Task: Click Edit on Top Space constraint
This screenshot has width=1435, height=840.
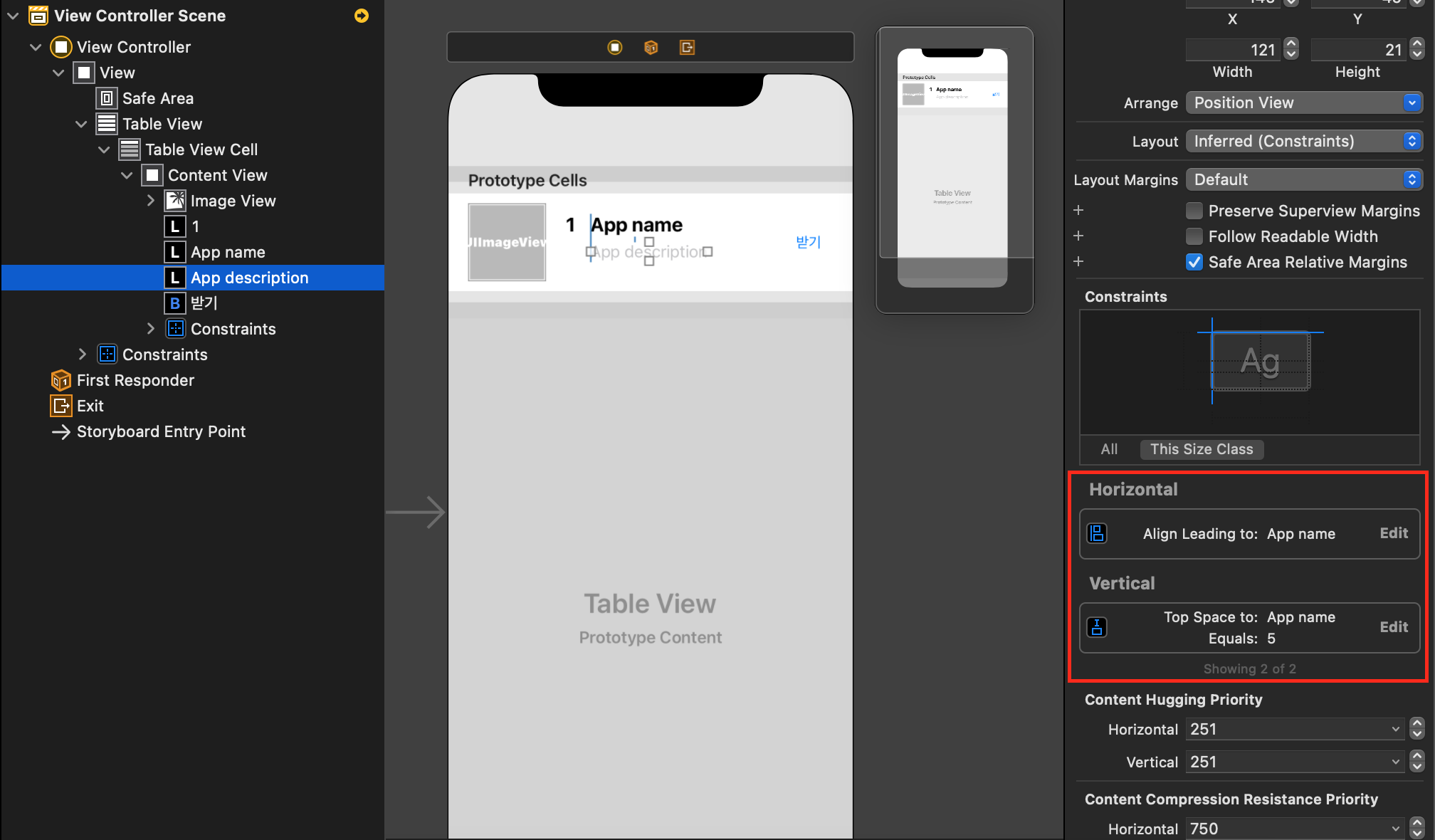Action: coord(1393,627)
